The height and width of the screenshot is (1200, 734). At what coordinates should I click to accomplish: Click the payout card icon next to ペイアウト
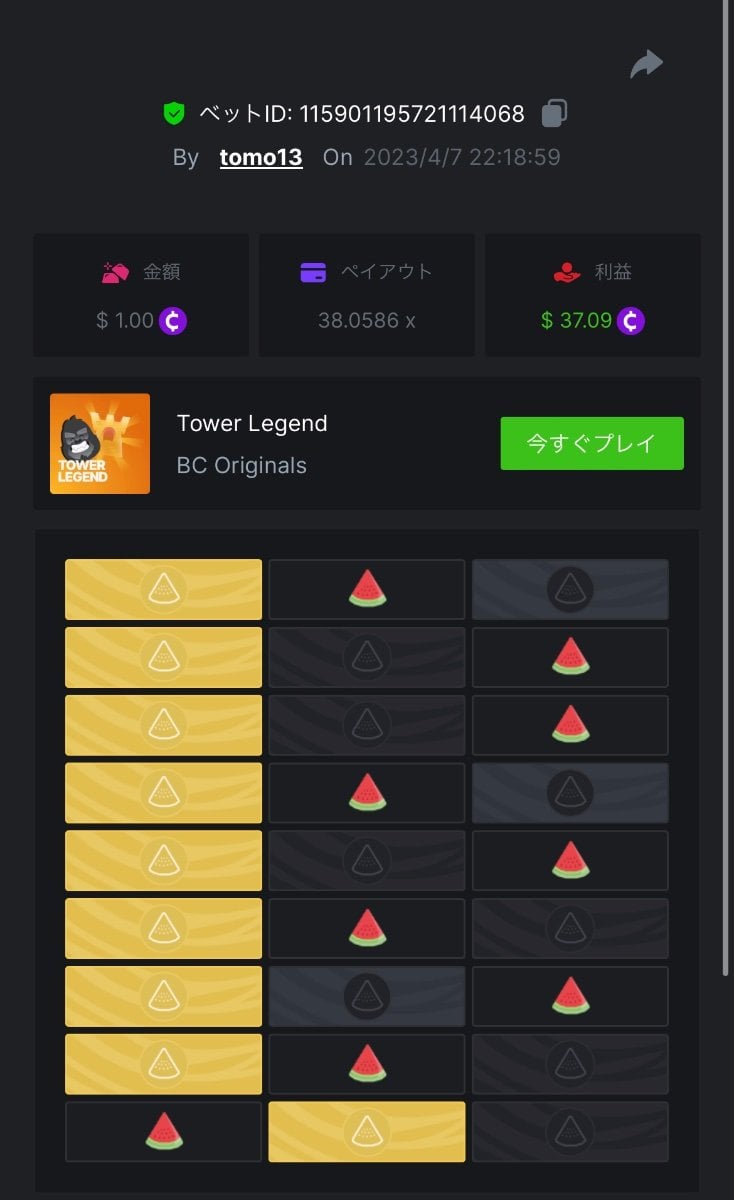tap(313, 272)
